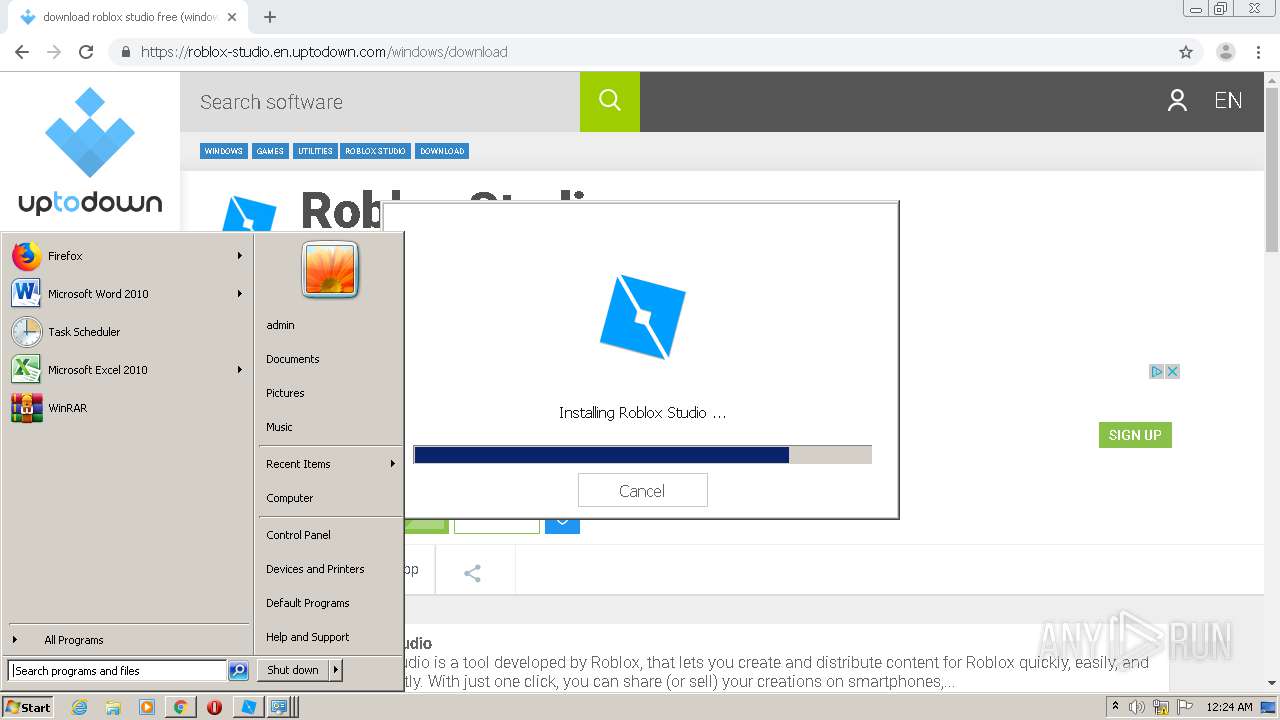Open Opera from the taskbar
Image resolution: width=1280 pixels, height=720 pixels.
point(214,707)
